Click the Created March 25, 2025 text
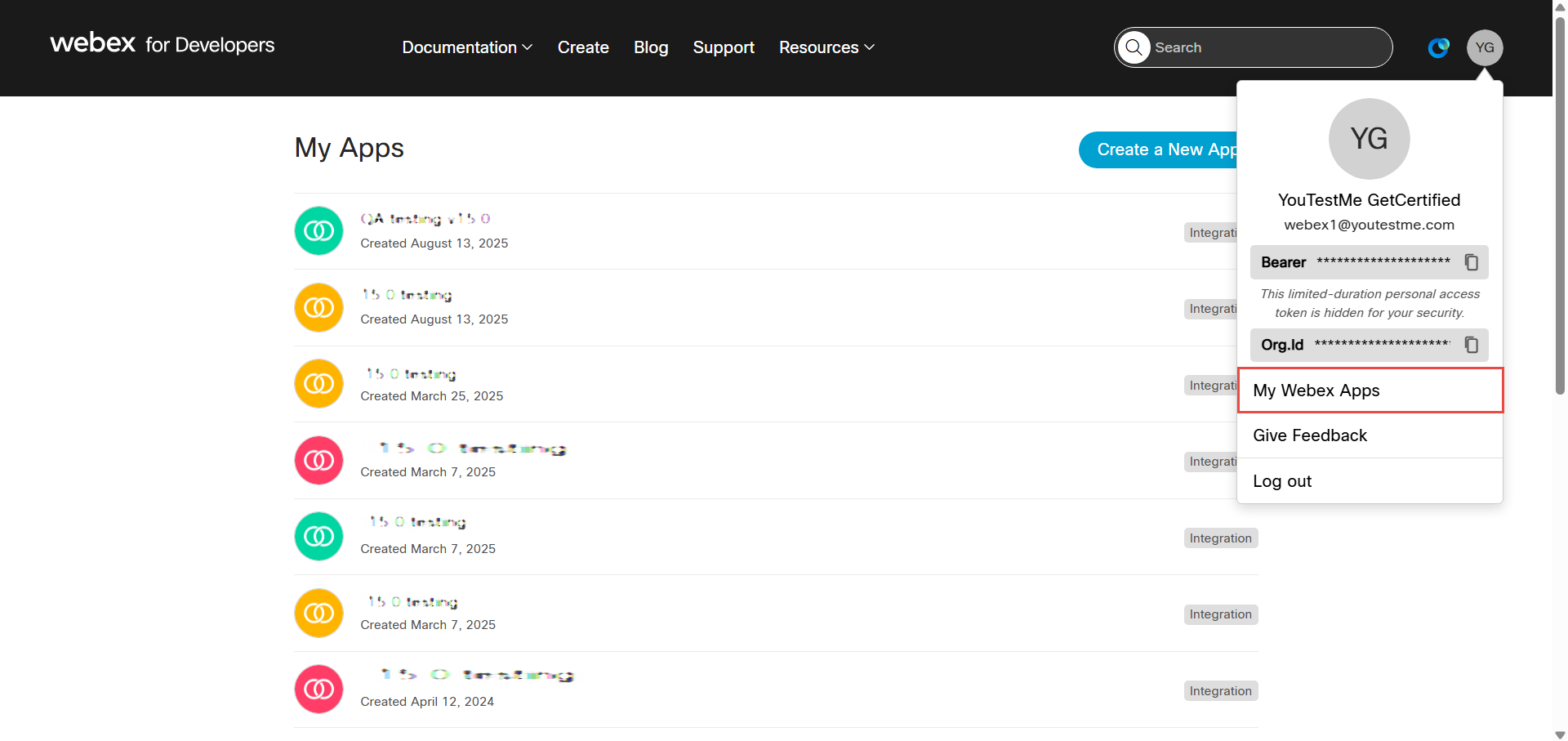This screenshot has width=1568, height=741. coord(432,396)
